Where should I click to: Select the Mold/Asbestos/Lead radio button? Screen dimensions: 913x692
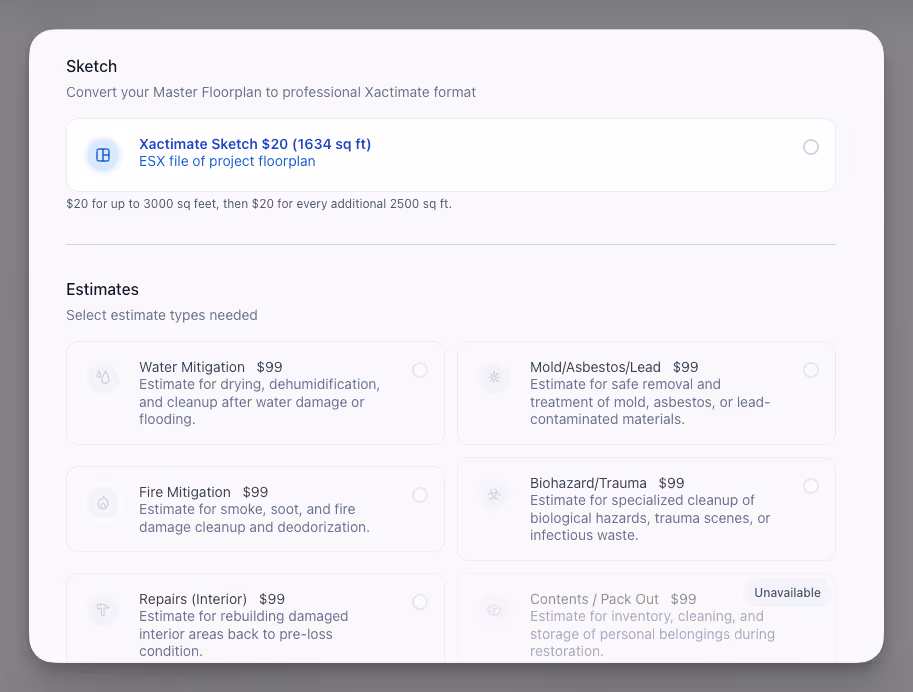811,370
